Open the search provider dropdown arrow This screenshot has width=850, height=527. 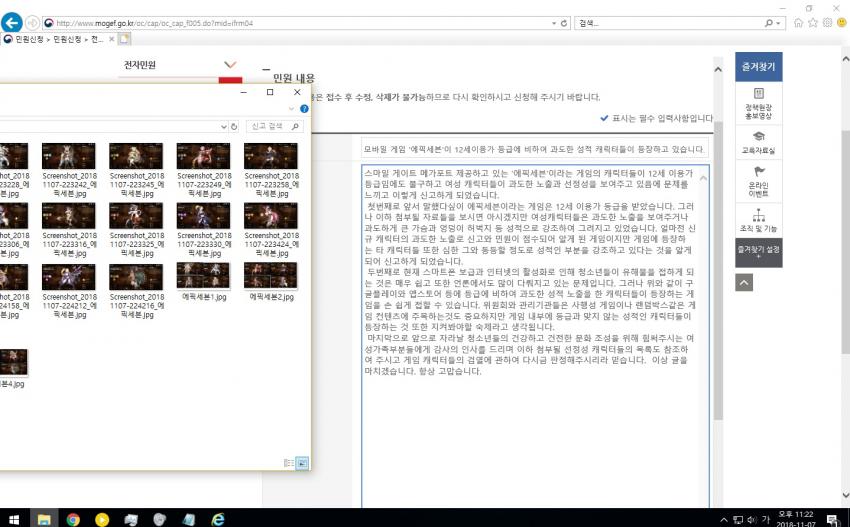pyautogui.click(x=778, y=23)
